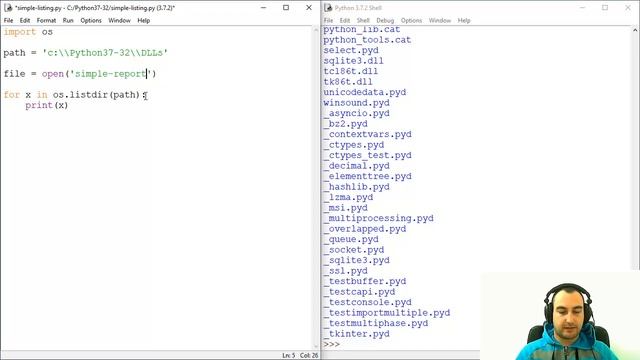Open Shell menu in Python Shell window
The image size is (640, 360).
pos(363,20)
